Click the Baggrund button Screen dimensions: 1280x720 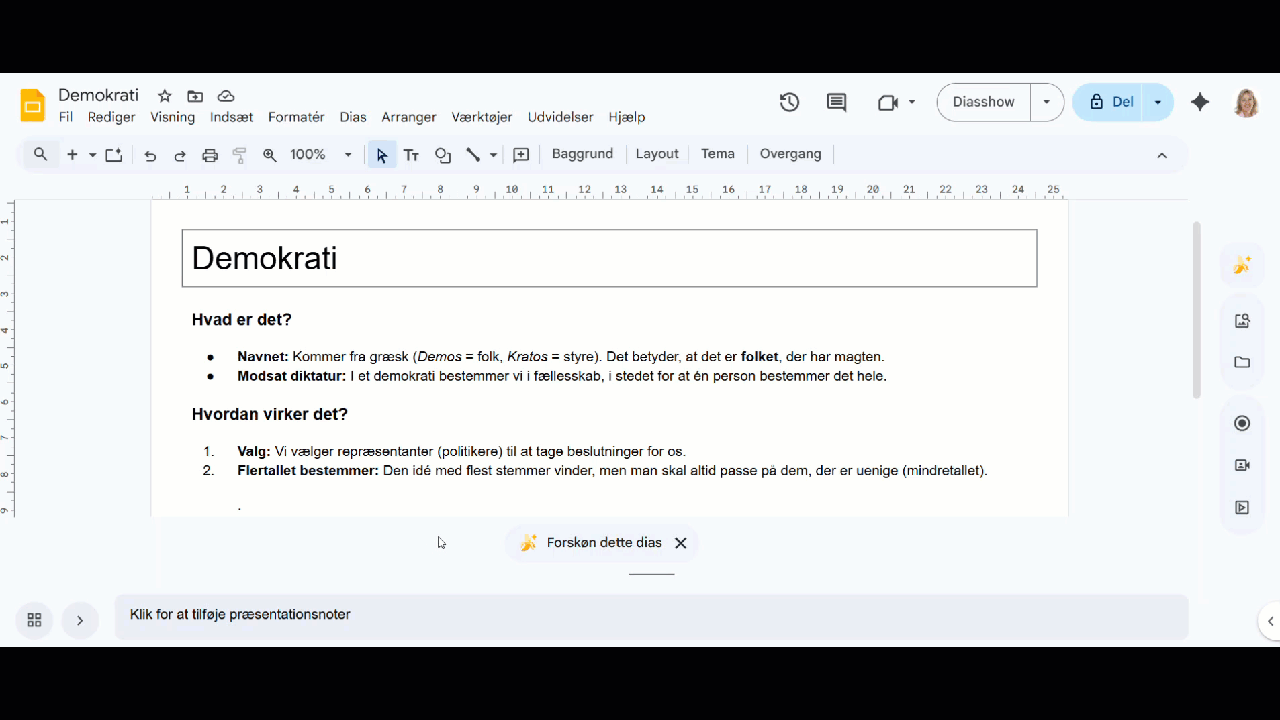582,154
